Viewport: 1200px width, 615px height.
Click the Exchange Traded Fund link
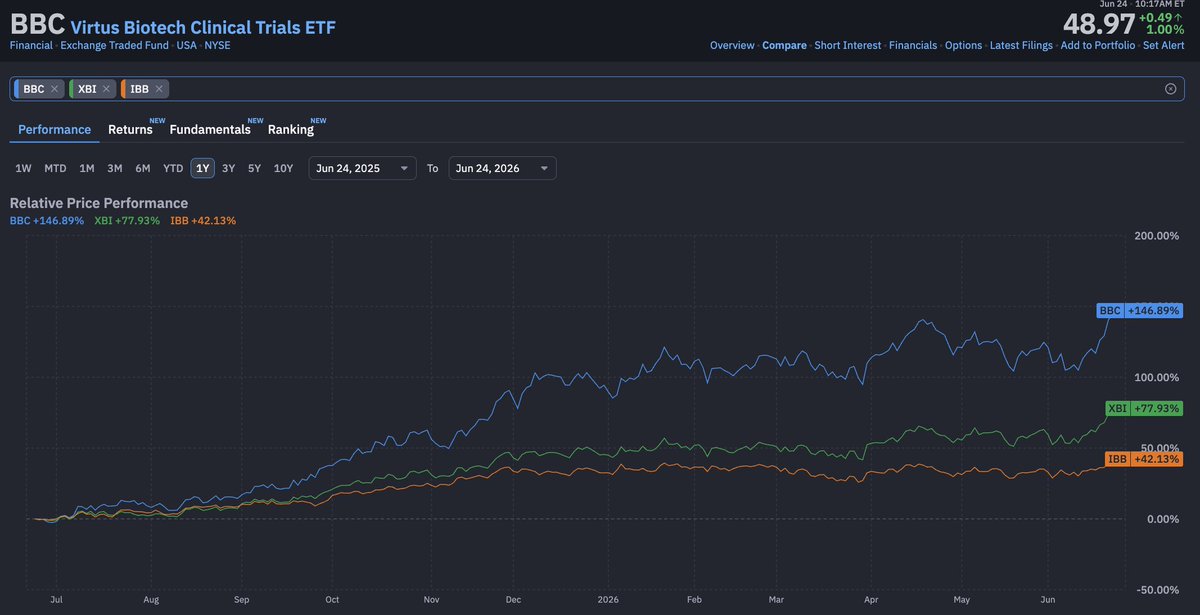click(115, 46)
